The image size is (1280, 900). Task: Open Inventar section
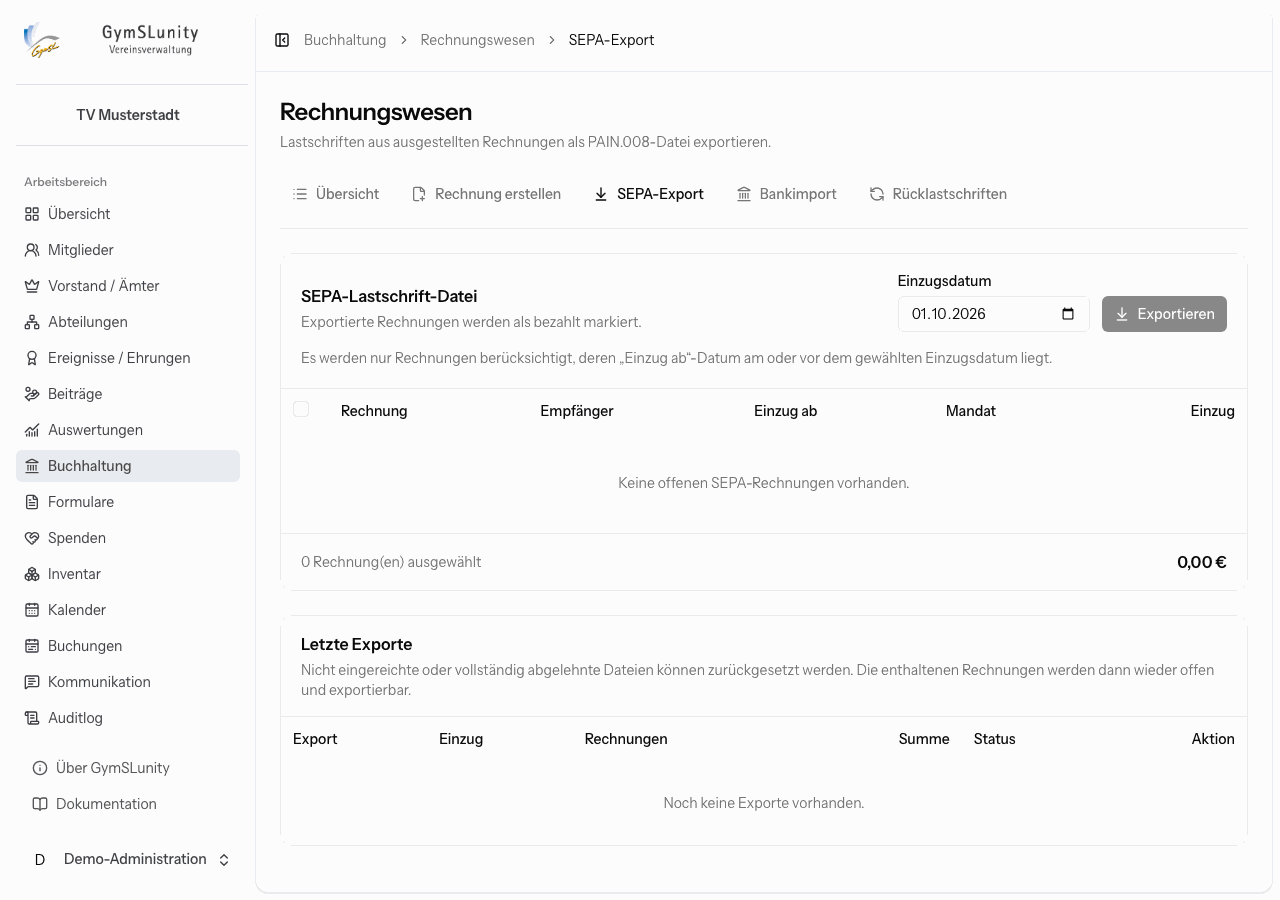point(128,574)
